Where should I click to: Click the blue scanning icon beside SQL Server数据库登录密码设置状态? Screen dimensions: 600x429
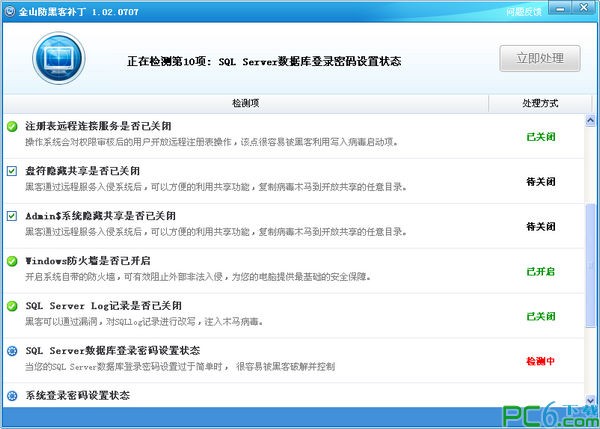[x=12, y=351]
